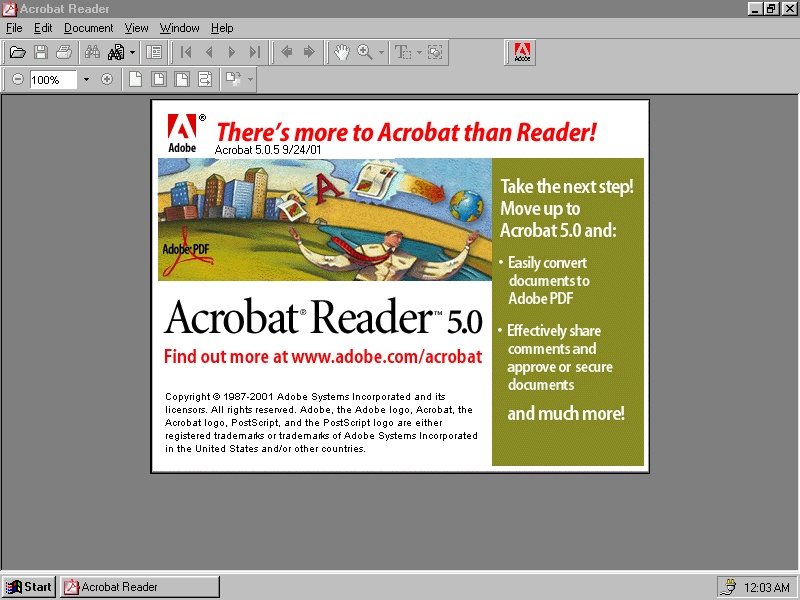Select the Graphics Select tool
Image resolution: width=800 pixels, height=600 pixels.
pyautogui.click(x=435, y=52)
